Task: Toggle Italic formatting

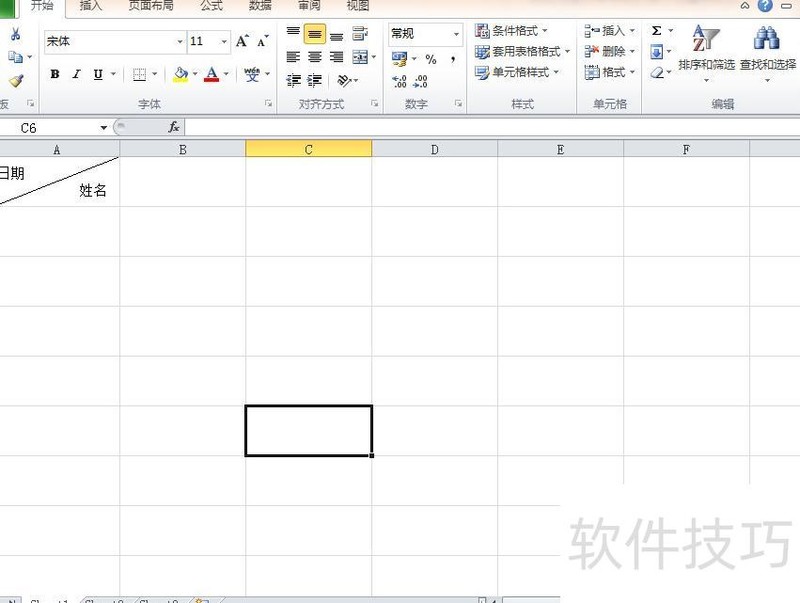Action: [77, 74]
